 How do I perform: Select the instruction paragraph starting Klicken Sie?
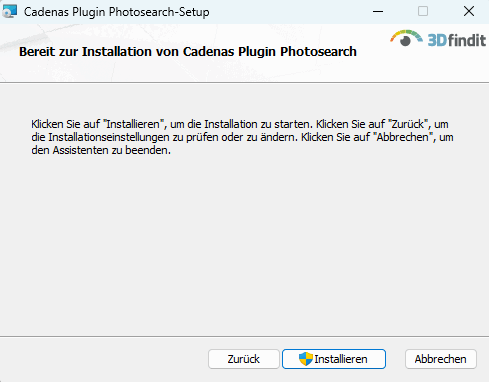click(x=242, y=137)
